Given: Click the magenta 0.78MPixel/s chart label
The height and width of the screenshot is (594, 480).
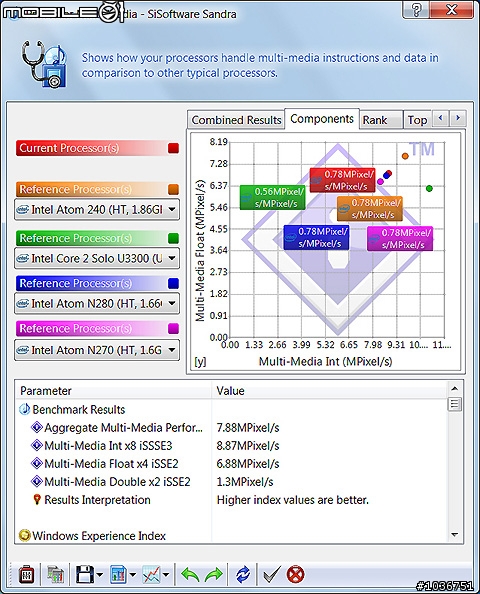Looking at the screenshot, I should (400, 238).
